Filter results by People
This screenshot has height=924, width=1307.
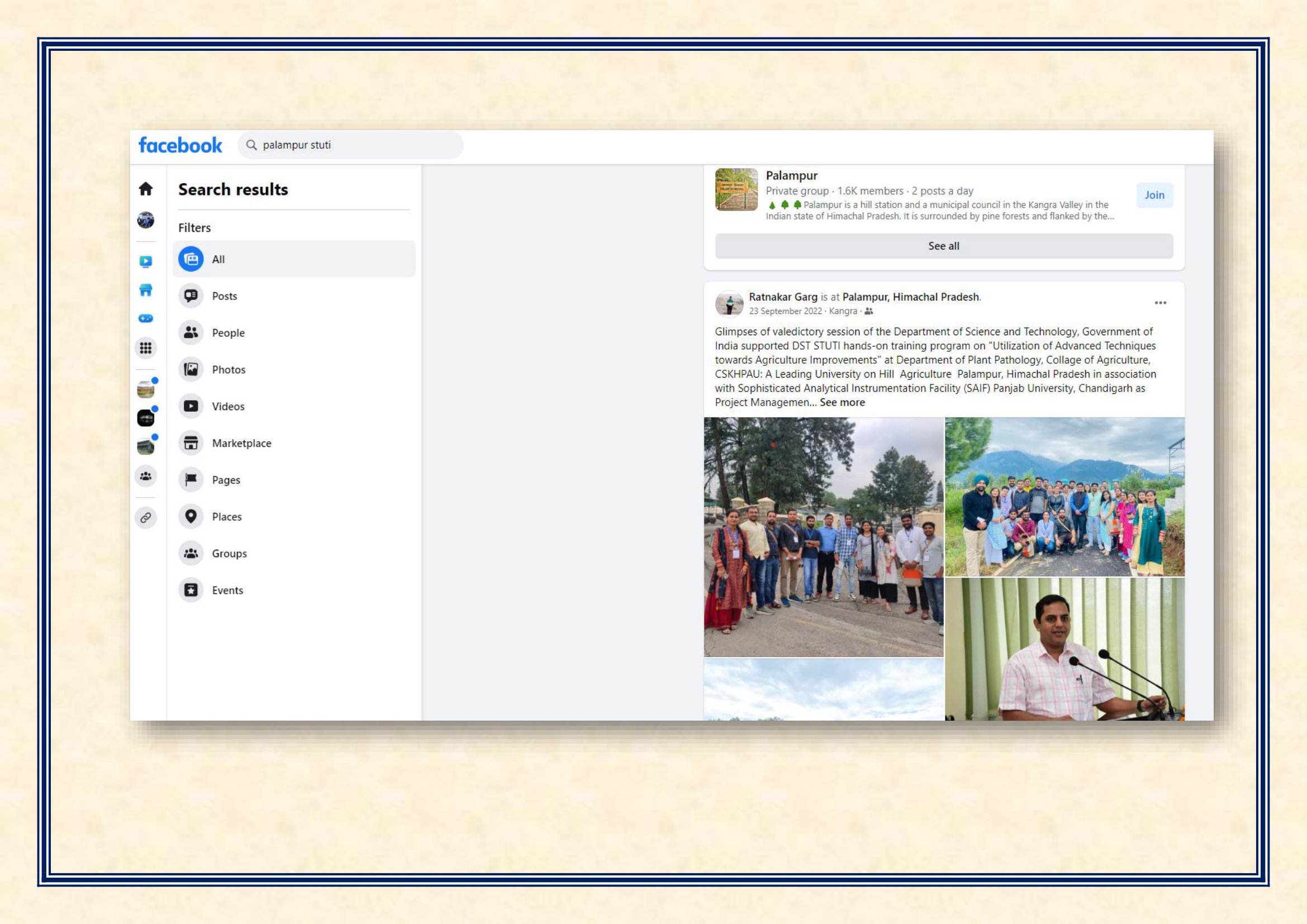coord(294,333)
